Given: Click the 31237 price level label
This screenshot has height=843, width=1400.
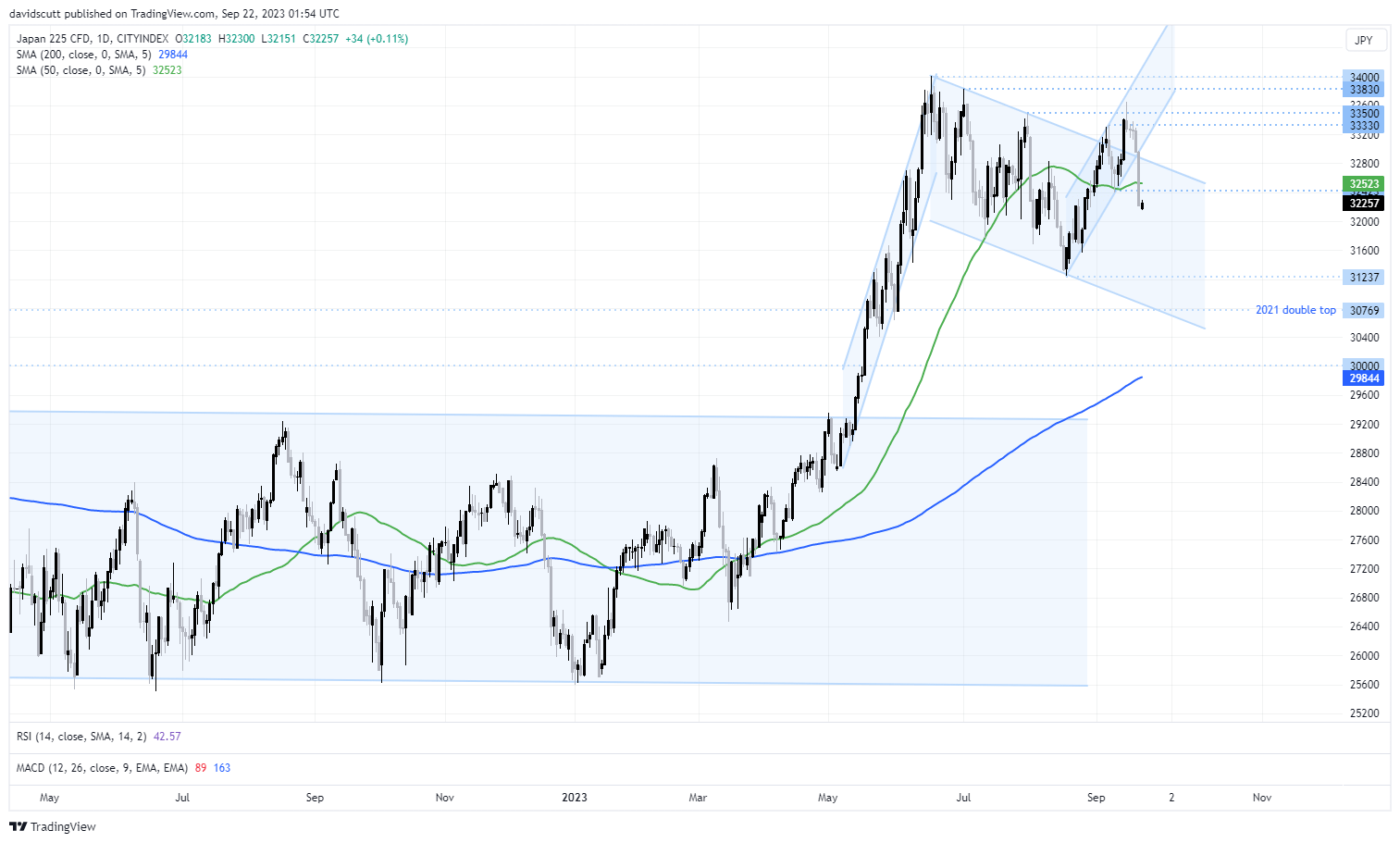Looking at the screenshot, I should coord(1364,278).
